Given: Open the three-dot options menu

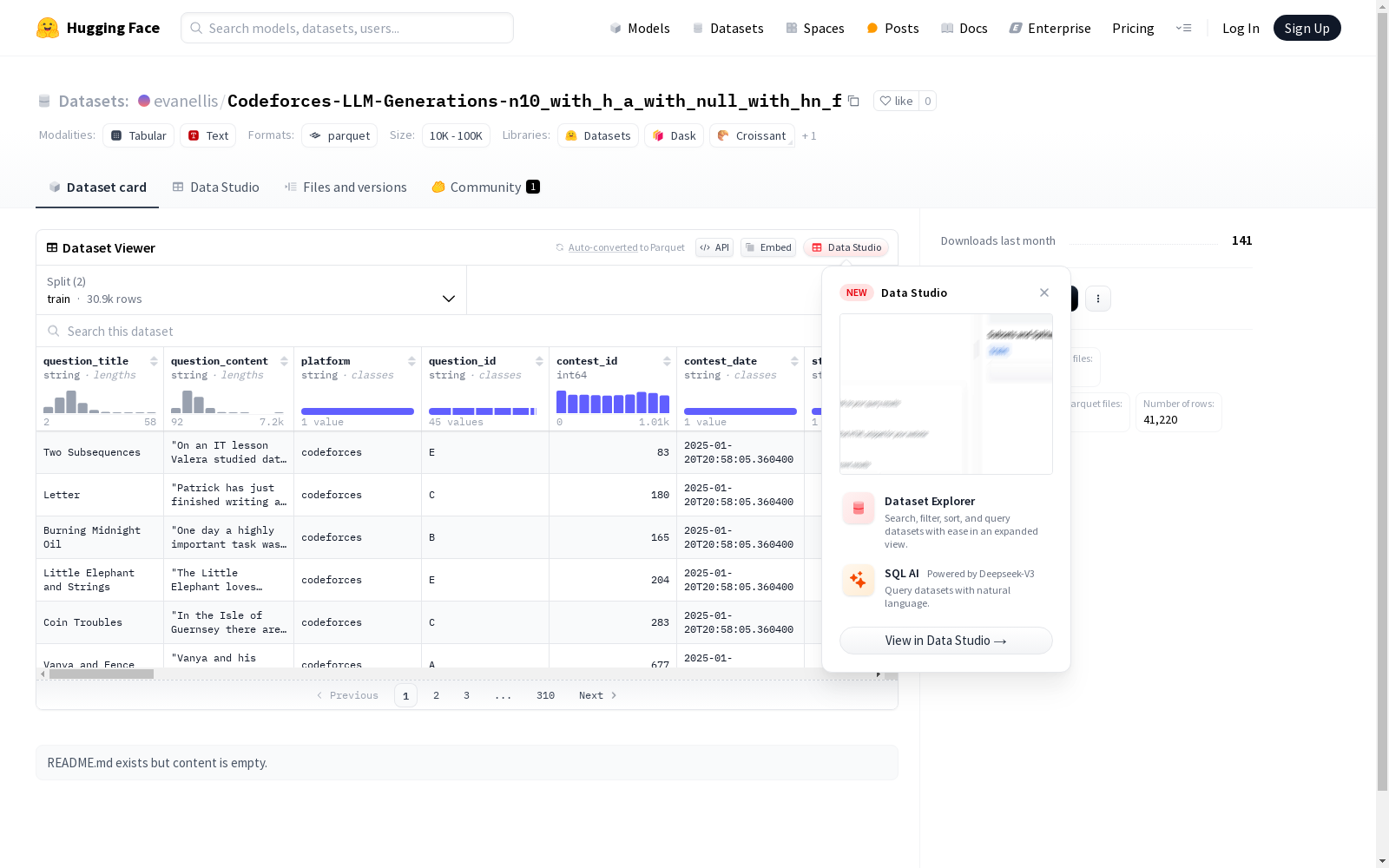Looking at the screenshot, I should (x=1098, y=299).
